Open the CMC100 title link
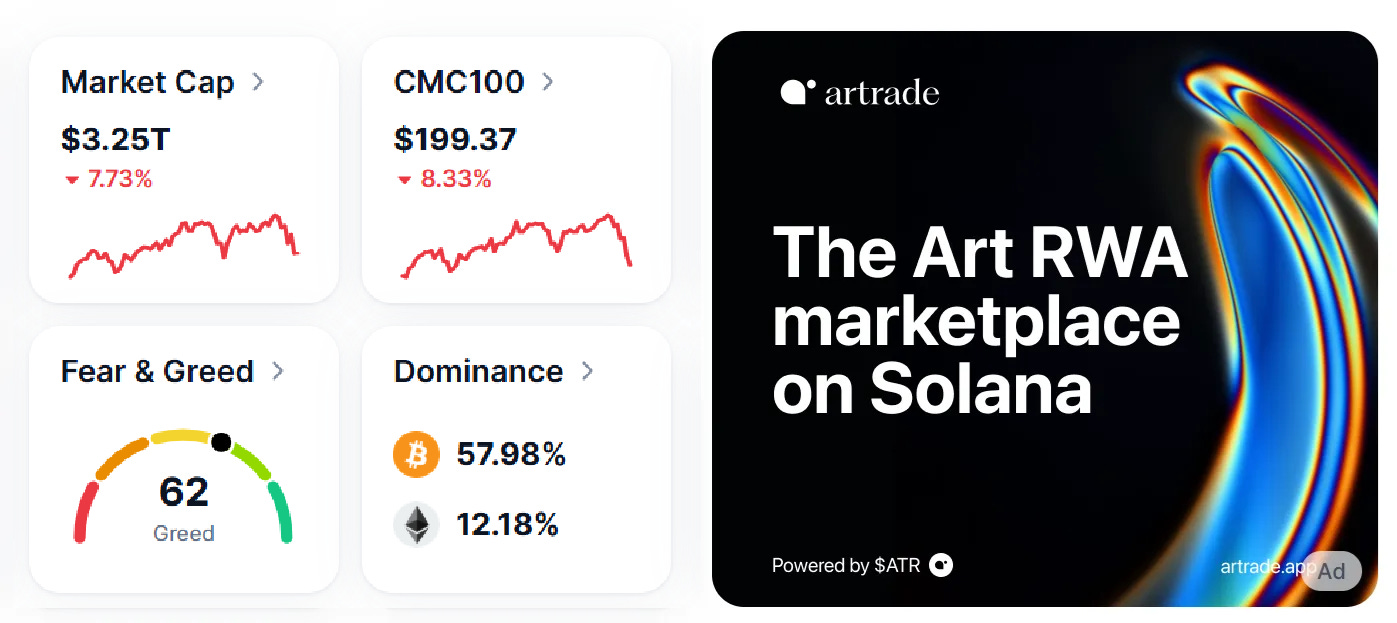This screenshot has width=1397, height=623. (x=459, y=82)
